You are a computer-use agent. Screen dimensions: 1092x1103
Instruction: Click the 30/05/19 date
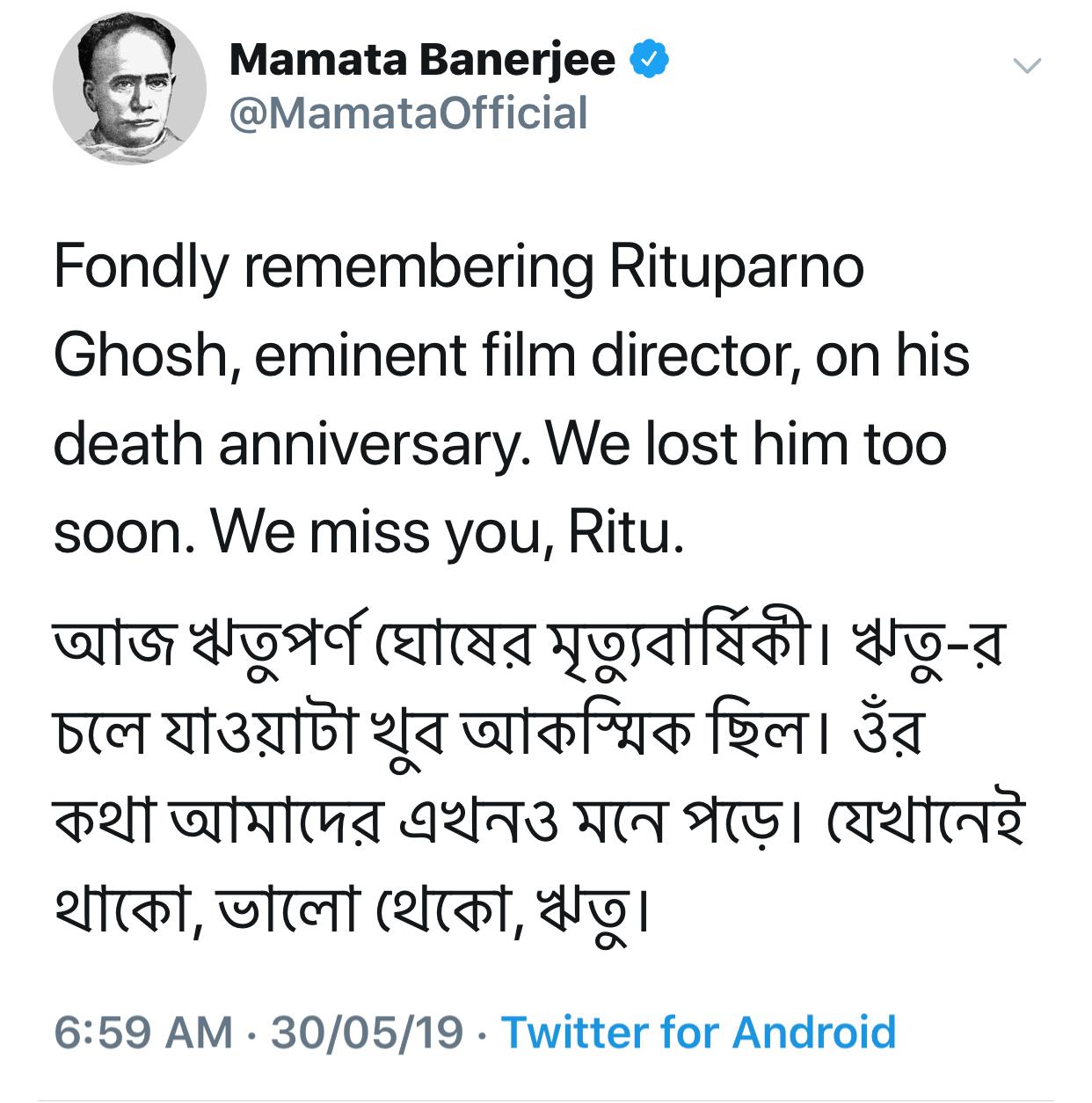coord(367,1032)
